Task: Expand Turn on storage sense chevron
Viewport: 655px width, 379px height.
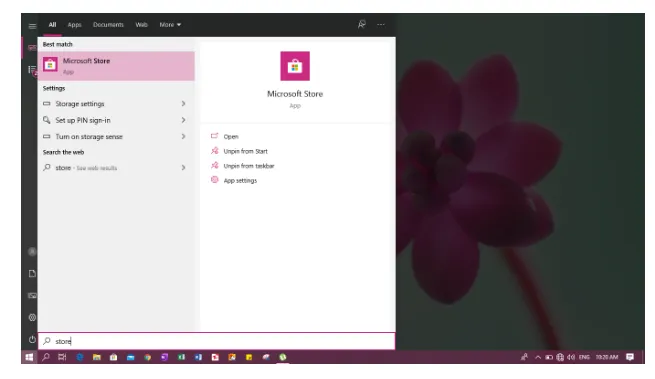Action: click(183, 136)
